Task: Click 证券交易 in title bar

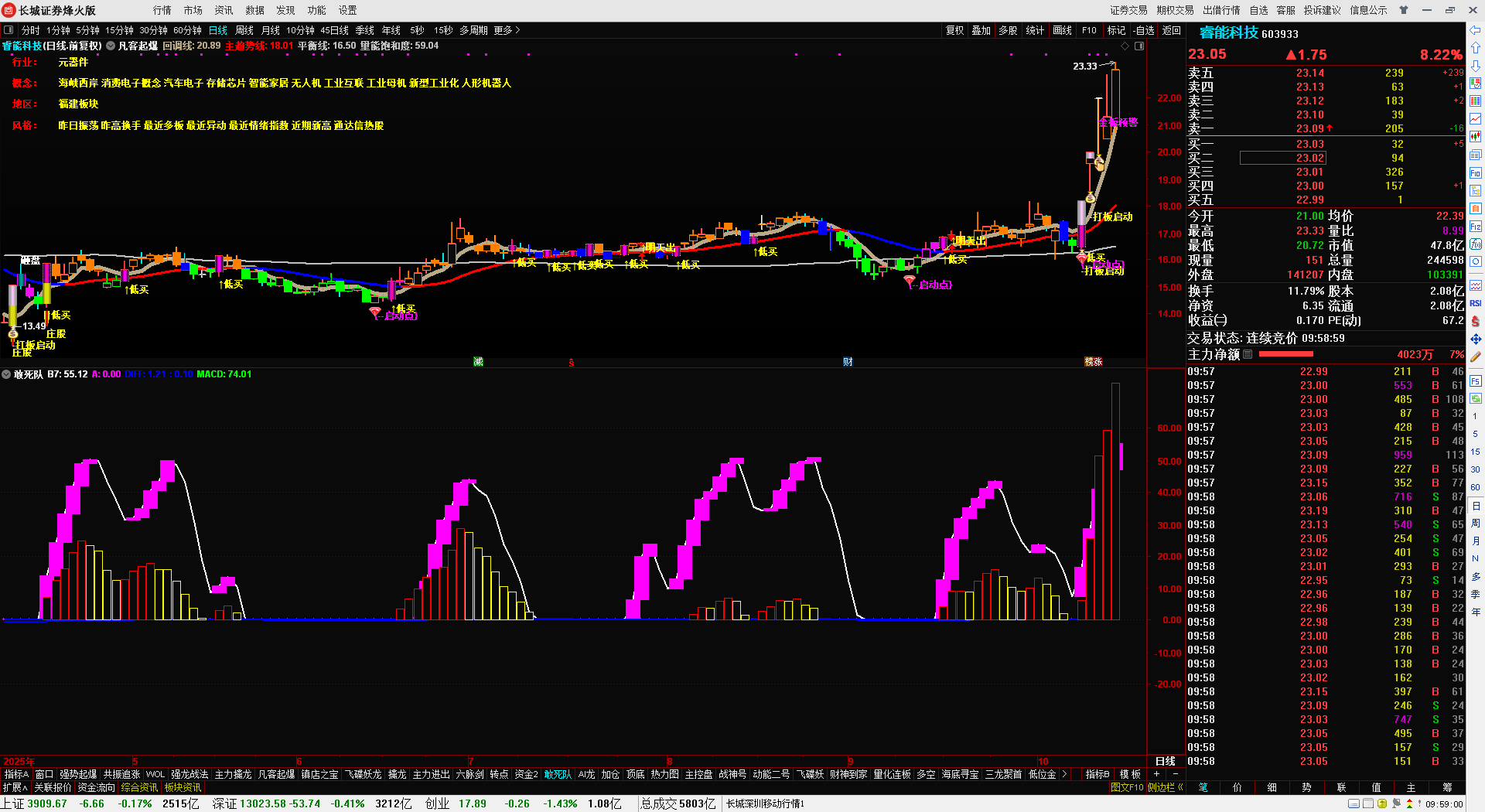Action: 1129,10
